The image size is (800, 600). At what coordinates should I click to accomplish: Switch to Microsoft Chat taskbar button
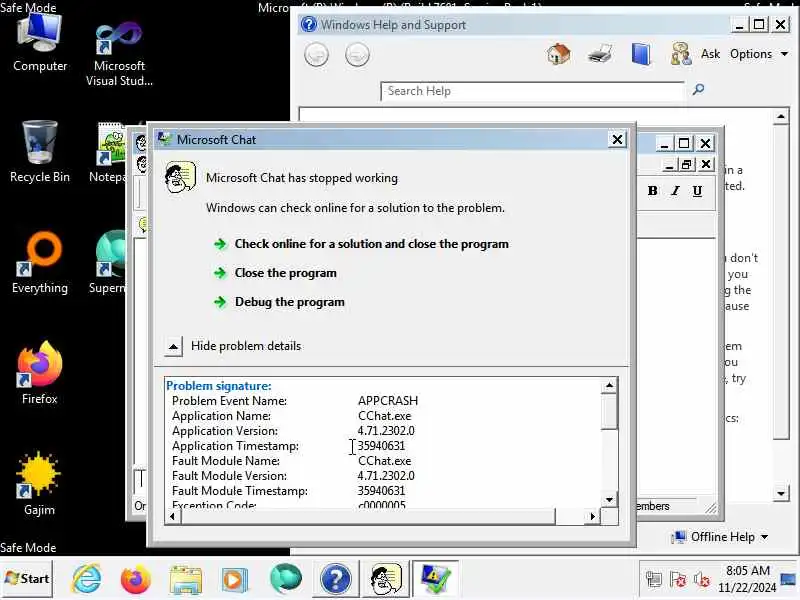tap(386, 580)
